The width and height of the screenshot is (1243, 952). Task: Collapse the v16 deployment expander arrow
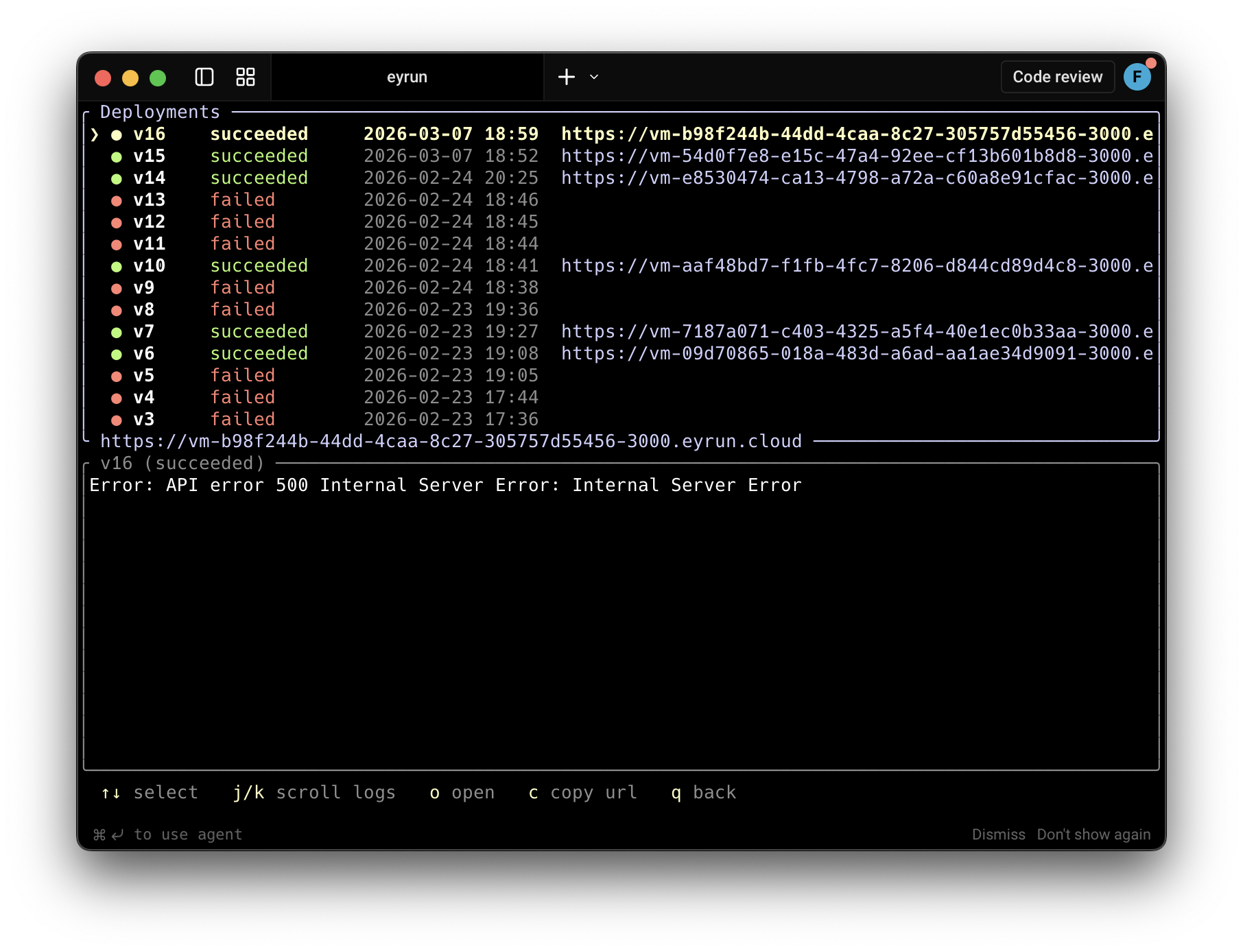click(94, 134)
